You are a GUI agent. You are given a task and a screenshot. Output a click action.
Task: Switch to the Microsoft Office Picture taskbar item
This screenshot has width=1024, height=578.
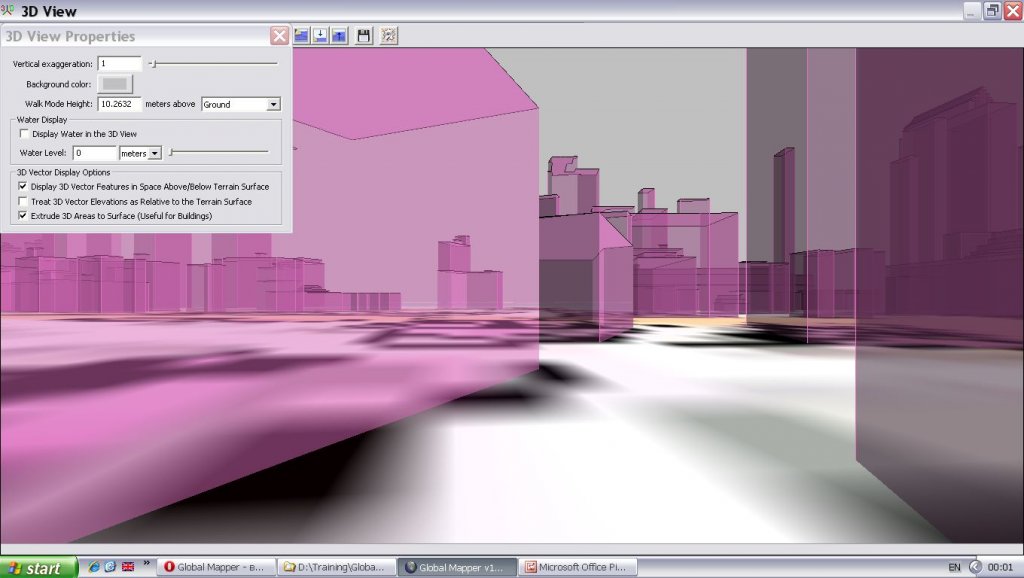click(579, 567)
